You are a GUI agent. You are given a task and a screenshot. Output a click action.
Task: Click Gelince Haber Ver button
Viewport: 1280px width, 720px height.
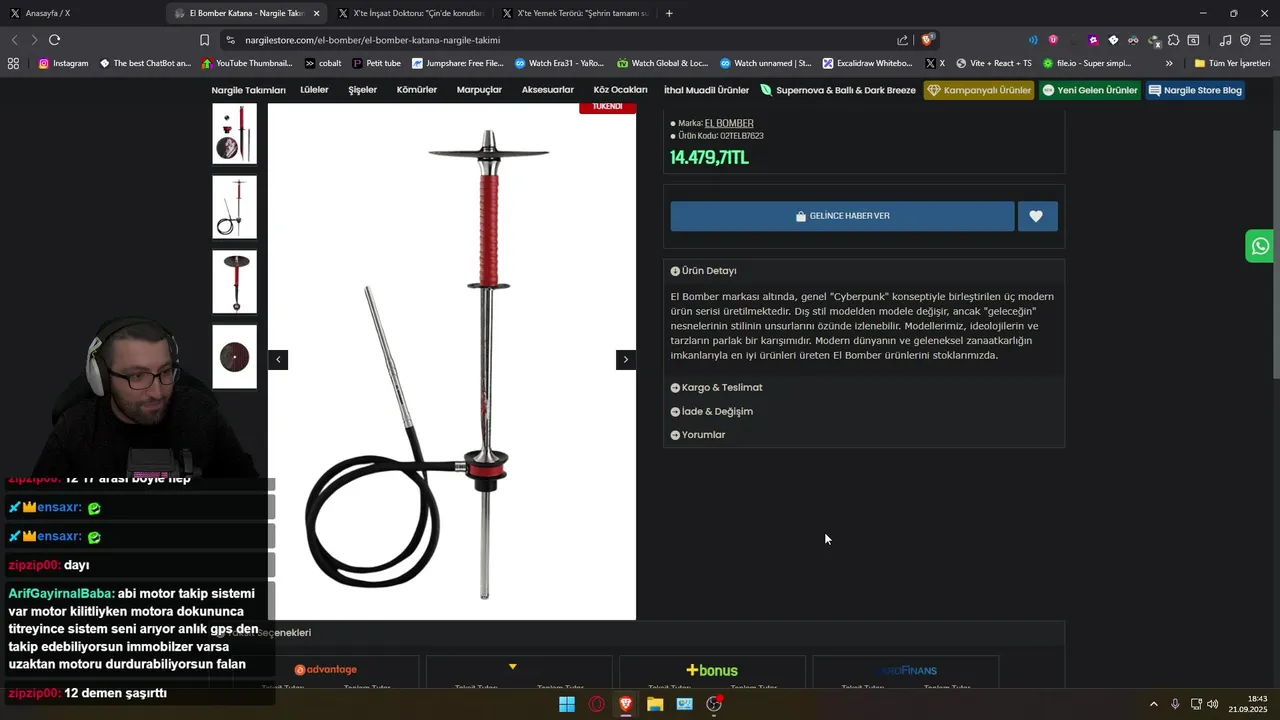(842, 216)
